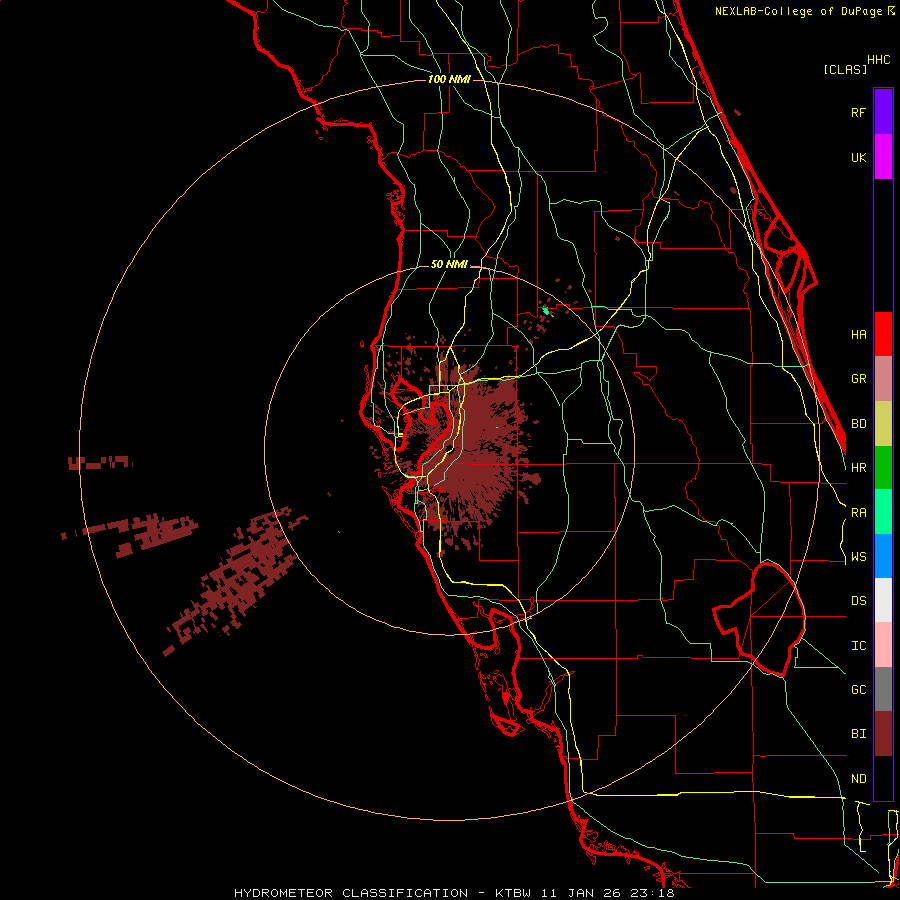
Task: Click the WS blue legend swatch
Action: [883, 556]
